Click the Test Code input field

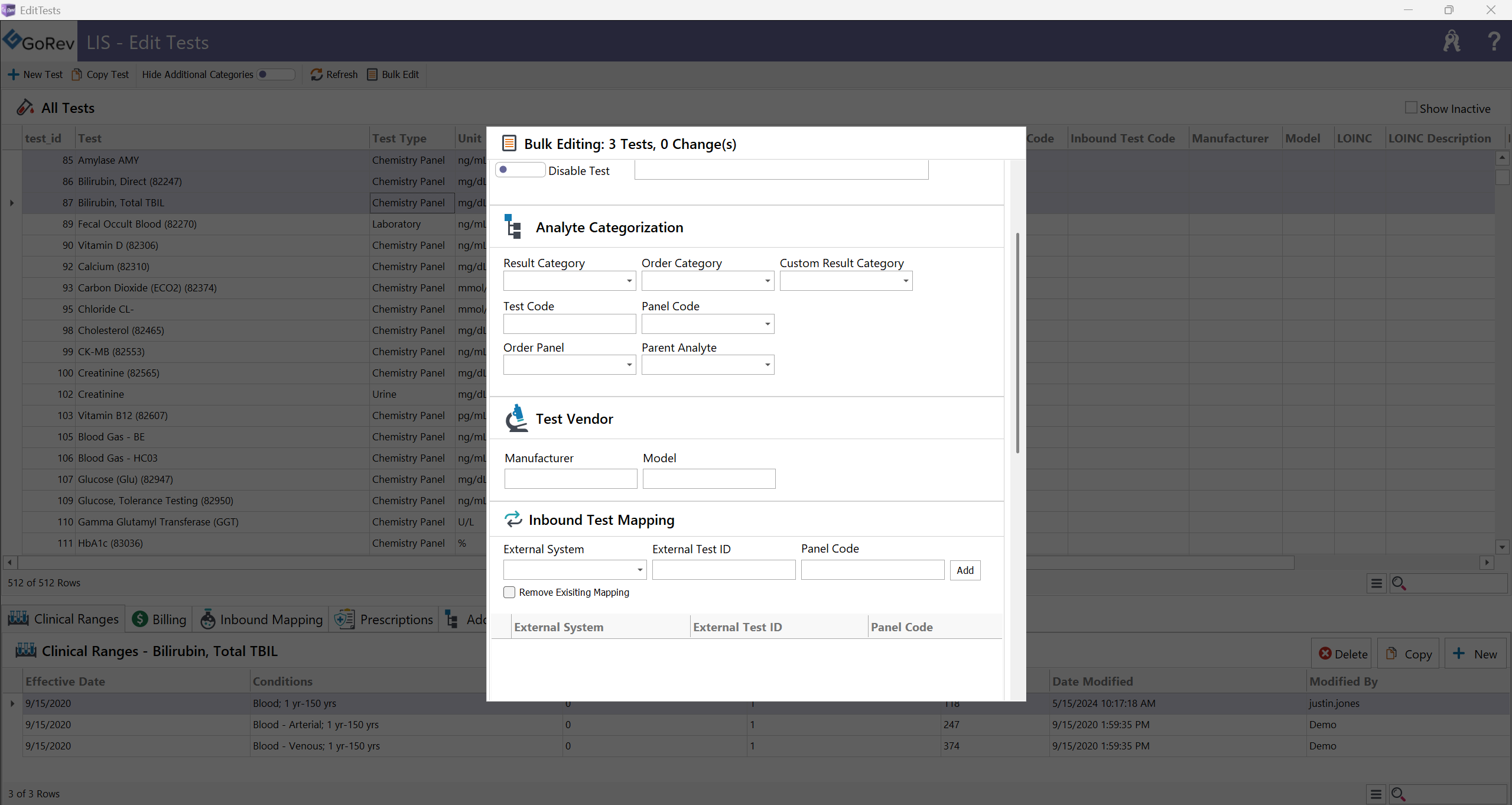[570, 324]
